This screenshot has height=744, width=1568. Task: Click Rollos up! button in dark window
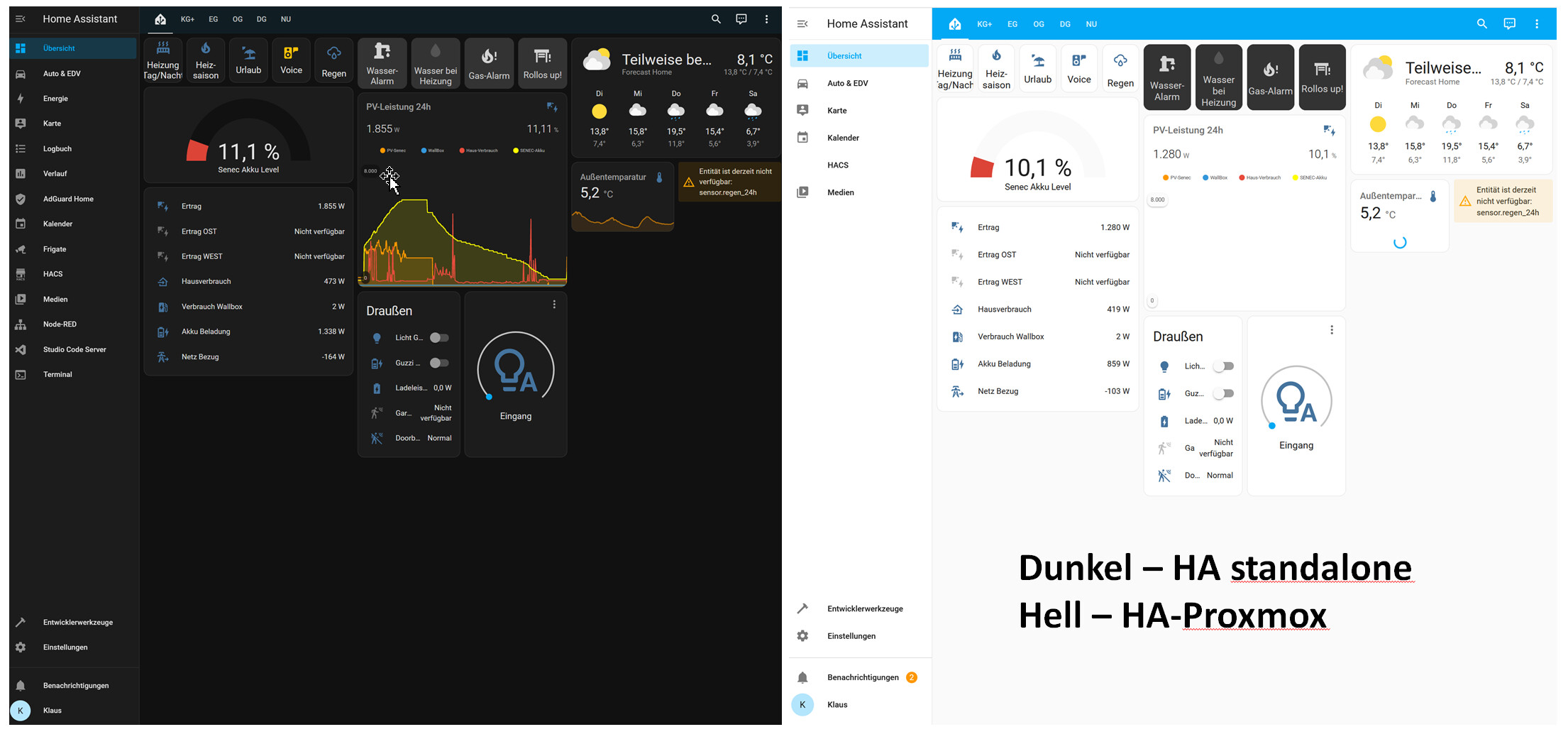click(542, 62)
